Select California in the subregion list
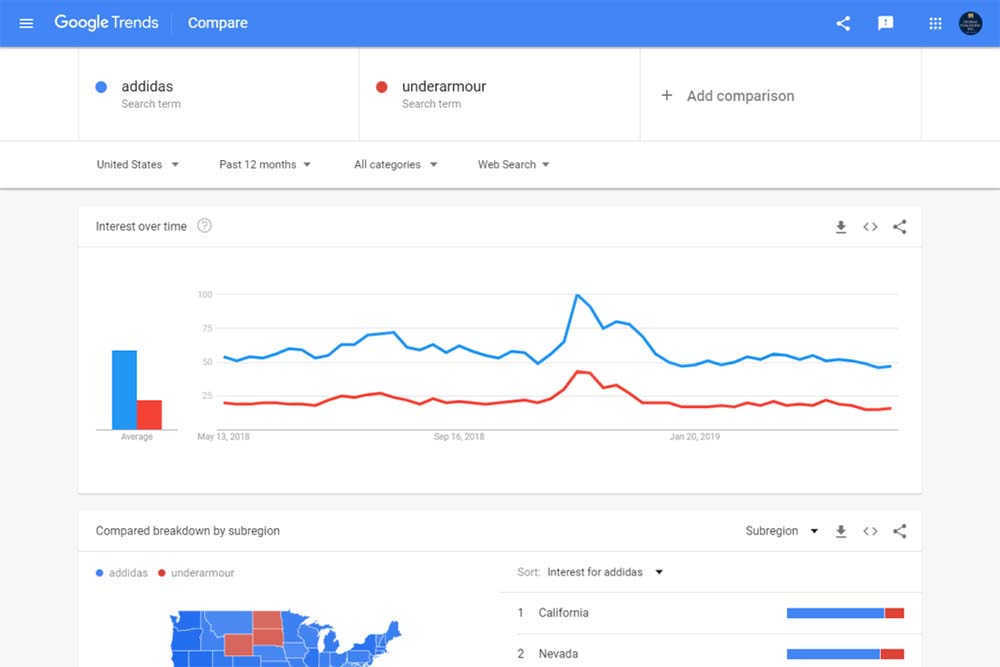Image resolution: width=1000 pixels, height=667 pixels. [710, 613]
